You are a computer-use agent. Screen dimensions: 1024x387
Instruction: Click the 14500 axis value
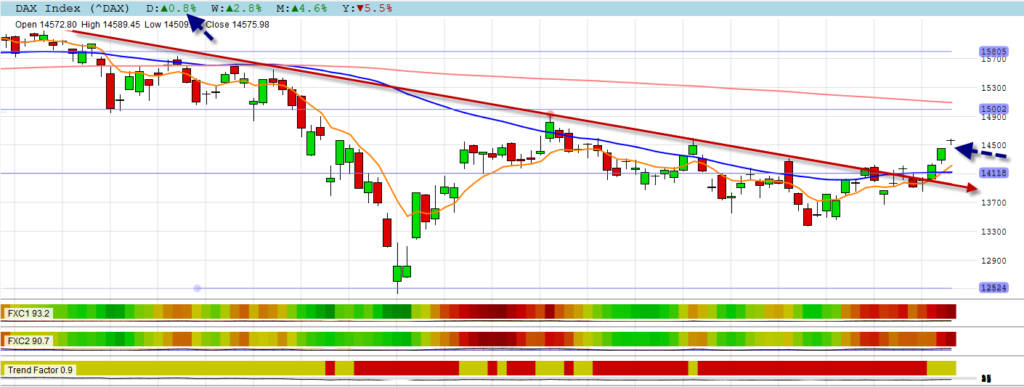[x=994, y=146]
